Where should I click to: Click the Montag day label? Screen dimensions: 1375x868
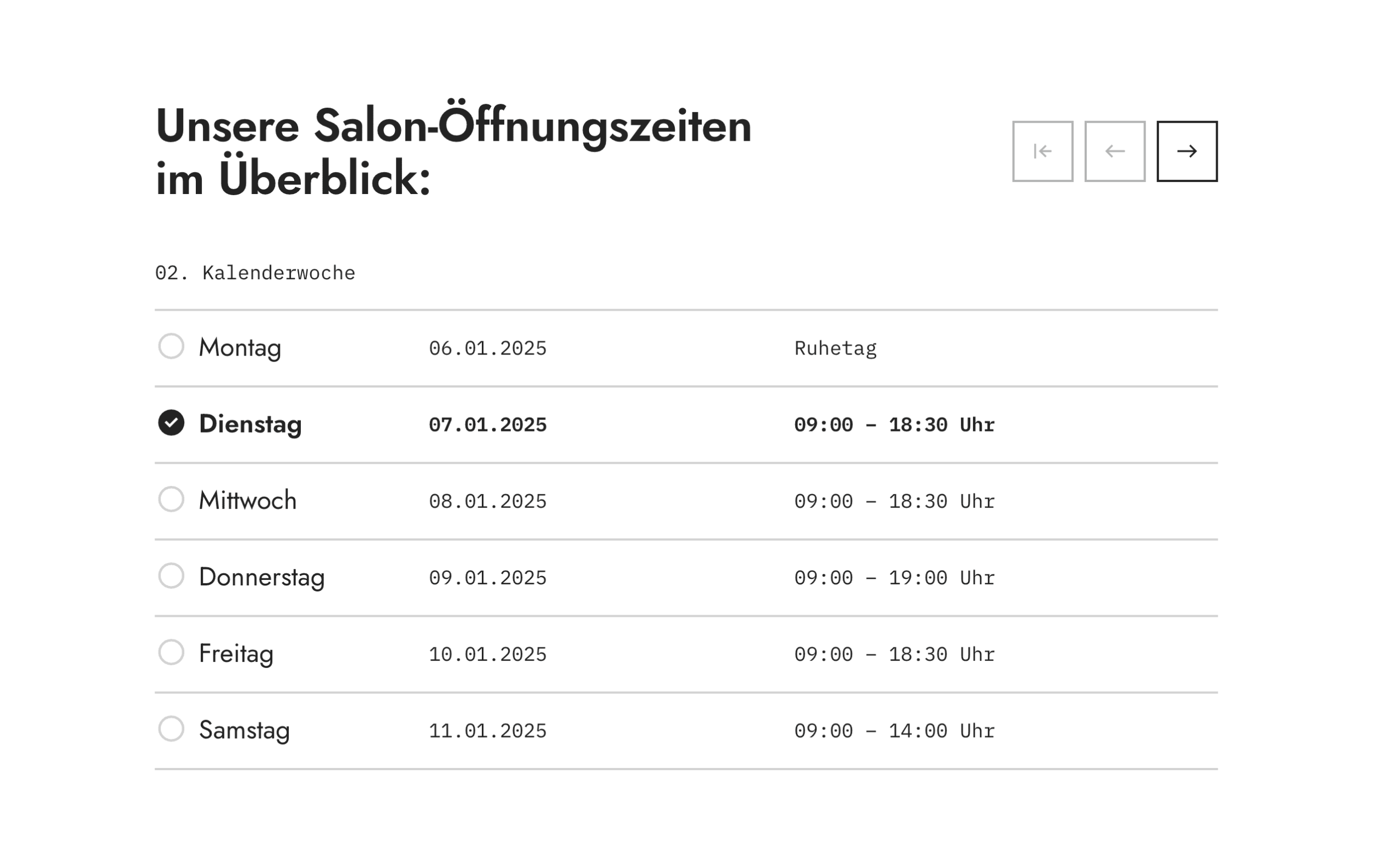[x=240, y=348]
